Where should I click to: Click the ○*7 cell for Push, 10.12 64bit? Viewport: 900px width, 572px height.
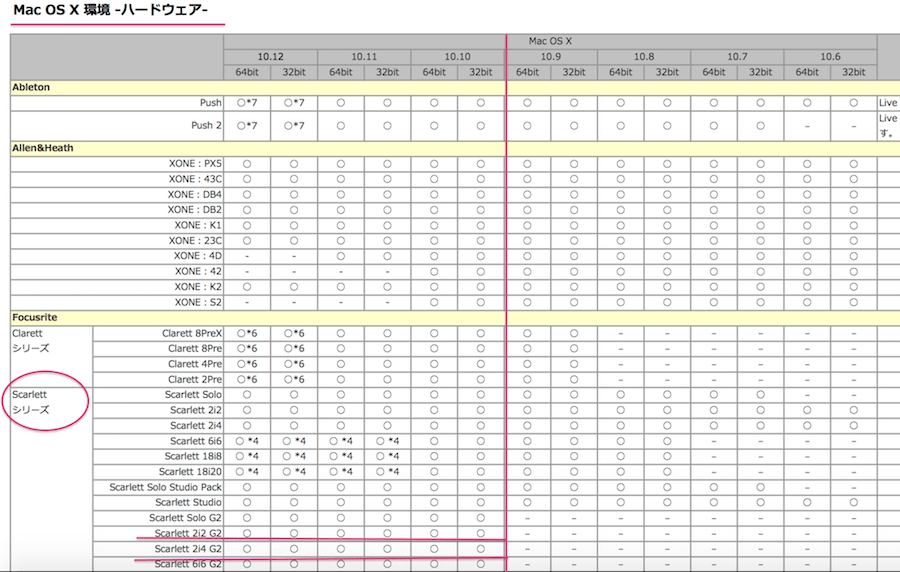[247, 103]
